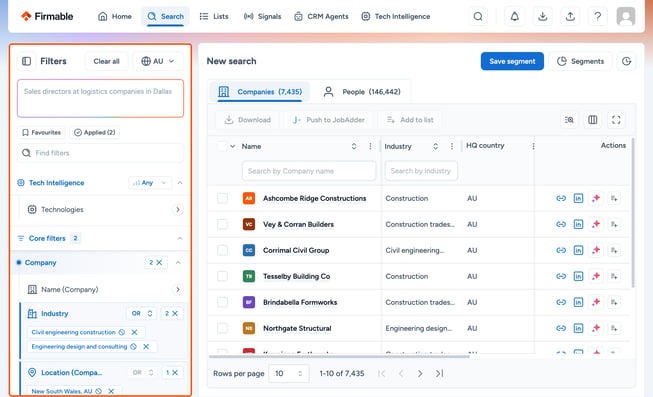Image resolution: width=653 pixels, height=397 pixels.
Task: Click Clear all filters
Action: pos(107,61)
